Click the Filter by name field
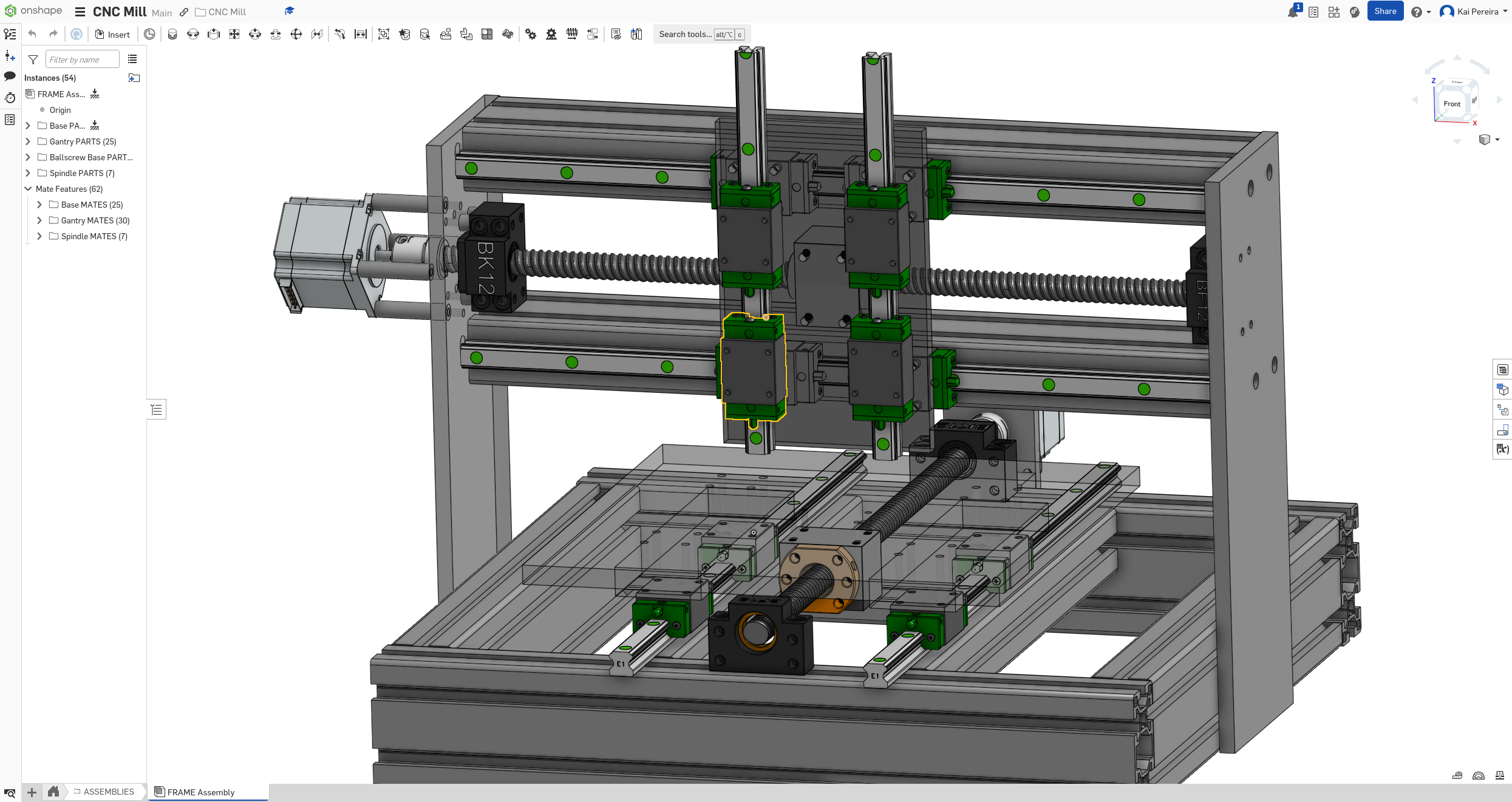The height and width of the screenshot is (802, 1512). pyautogui.click(x=82, y=59)
